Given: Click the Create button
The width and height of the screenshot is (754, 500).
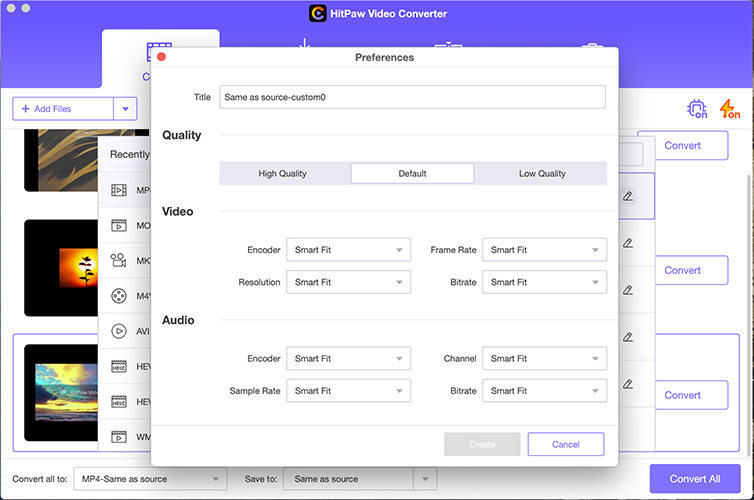Looking at the screenshot, I should point(482,444).
